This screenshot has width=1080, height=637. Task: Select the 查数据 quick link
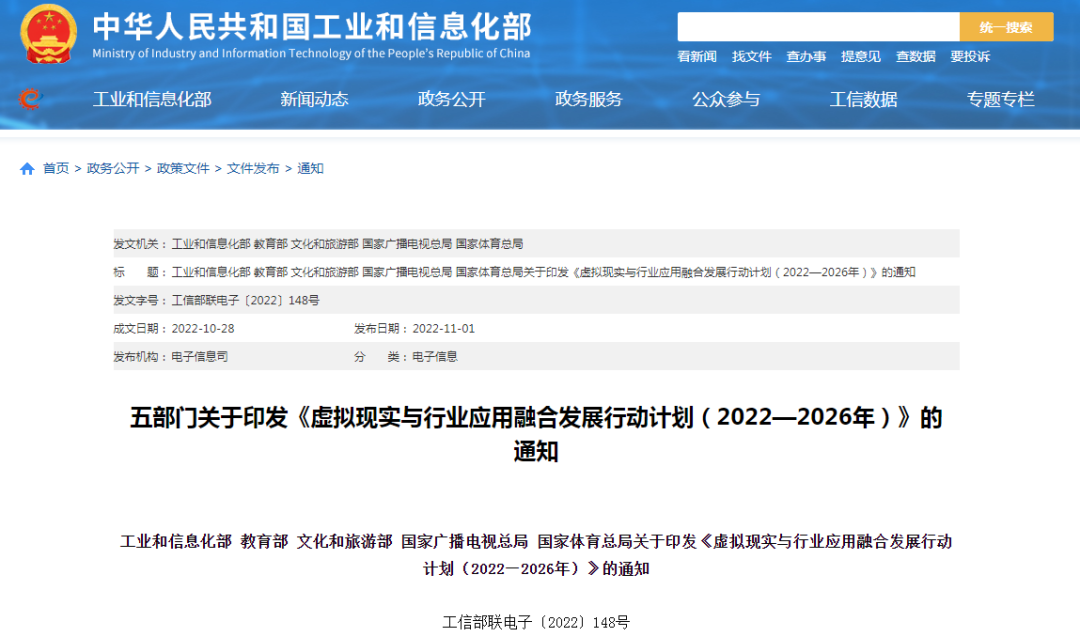(915, 57)
